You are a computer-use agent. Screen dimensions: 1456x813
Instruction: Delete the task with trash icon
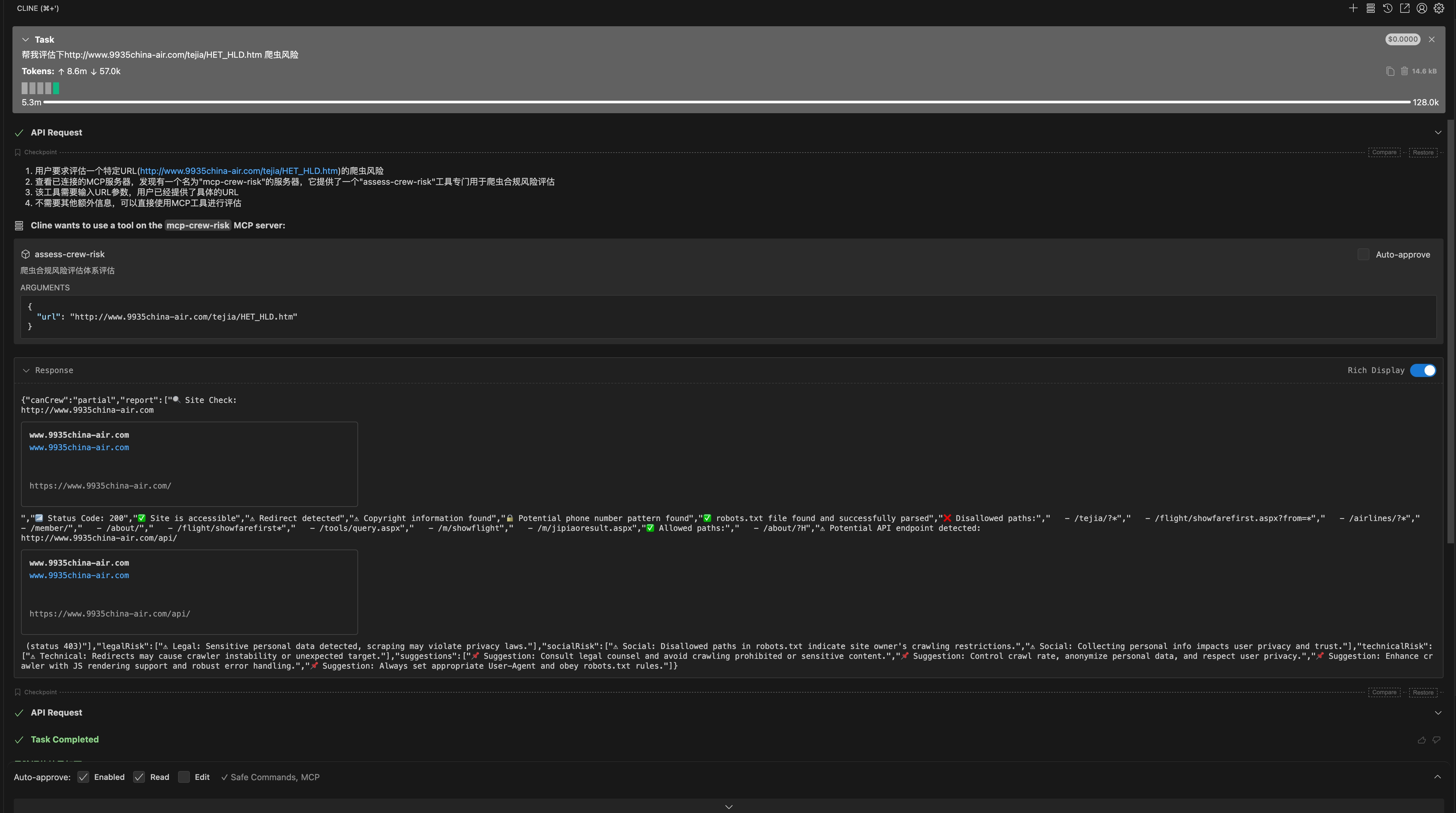click(x=1405, y=71)
